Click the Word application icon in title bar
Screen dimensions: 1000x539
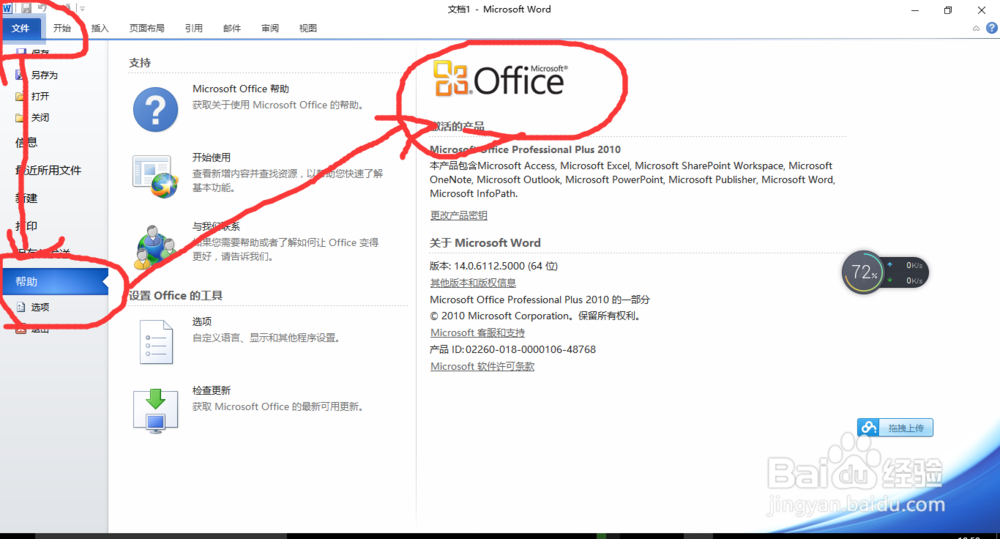pyautogui.click(x=7, y=8)
